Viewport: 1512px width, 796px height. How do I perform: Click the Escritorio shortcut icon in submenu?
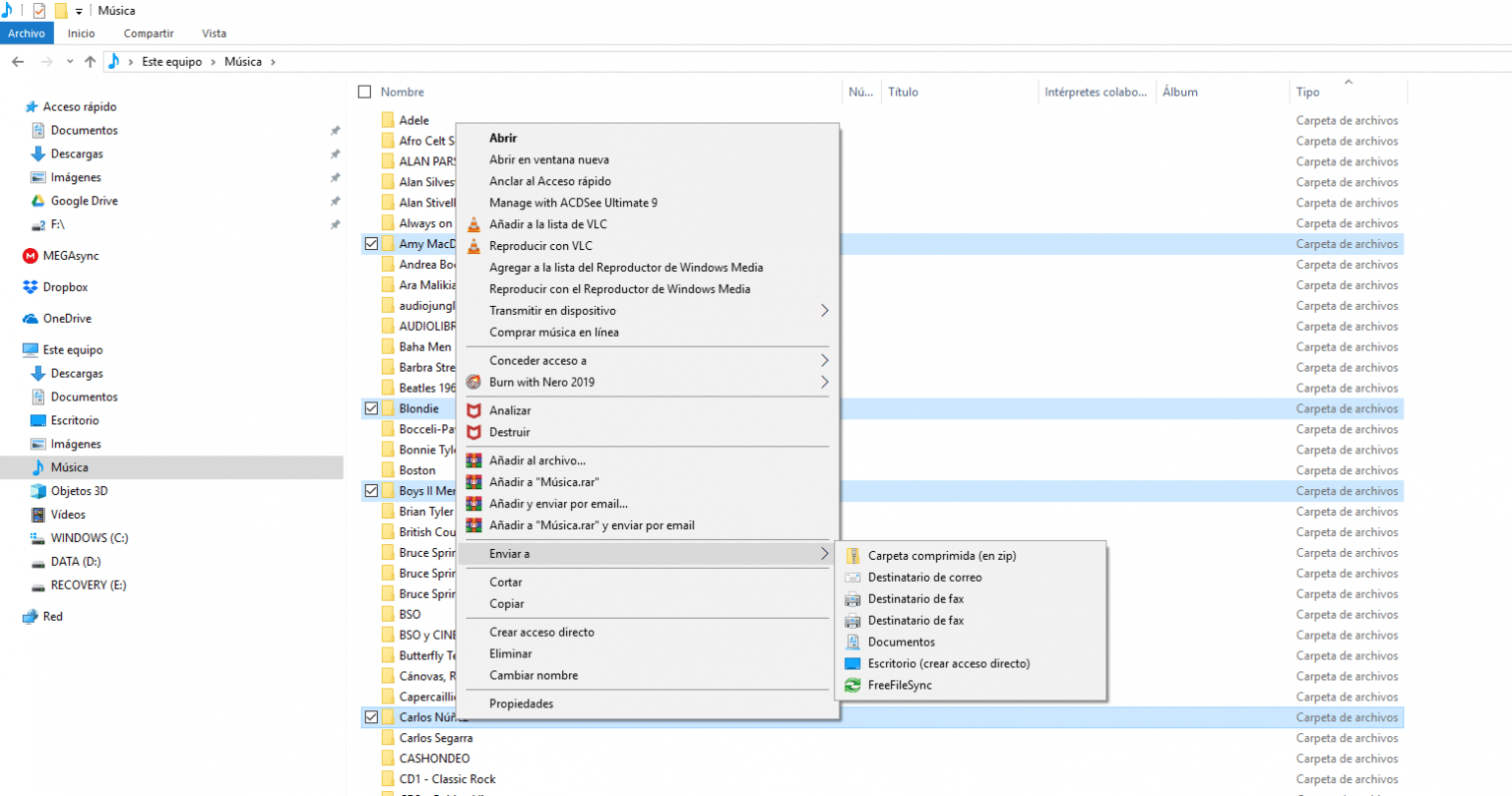(x=852, y=664)
